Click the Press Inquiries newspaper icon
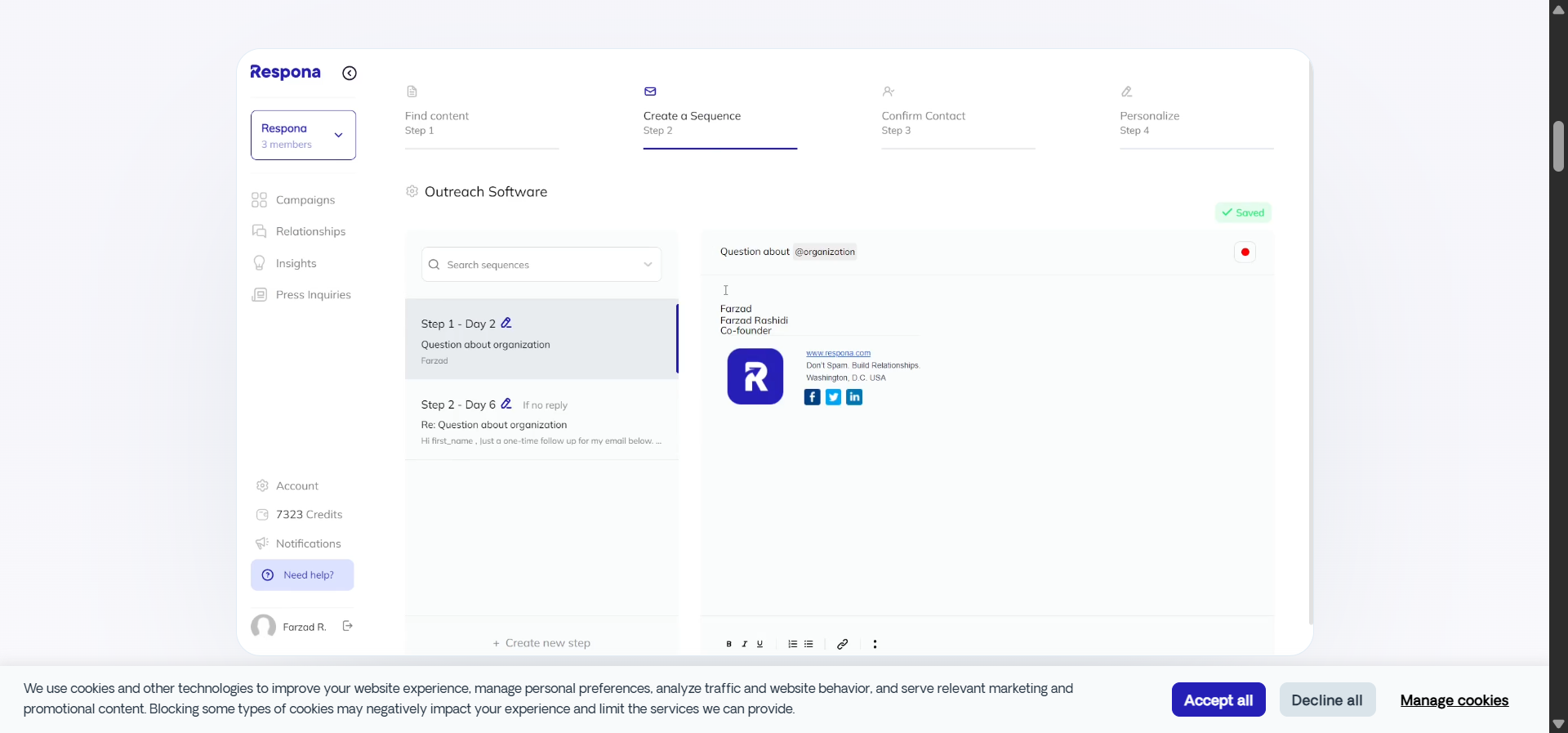 259,295
